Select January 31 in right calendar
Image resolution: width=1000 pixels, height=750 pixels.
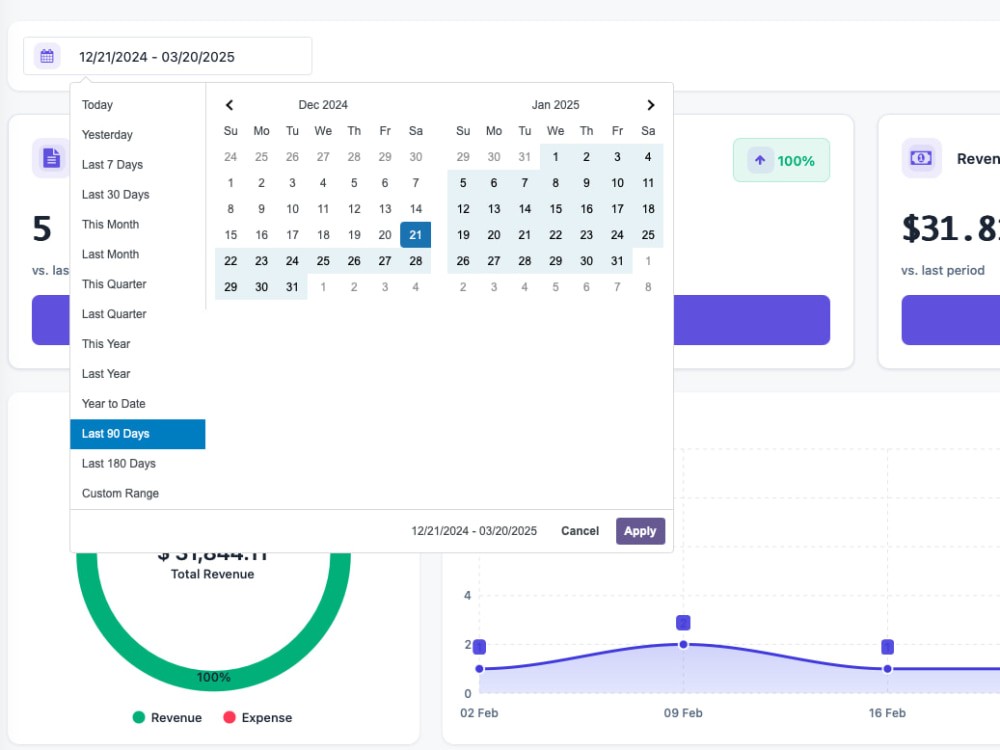pos(617,261)
